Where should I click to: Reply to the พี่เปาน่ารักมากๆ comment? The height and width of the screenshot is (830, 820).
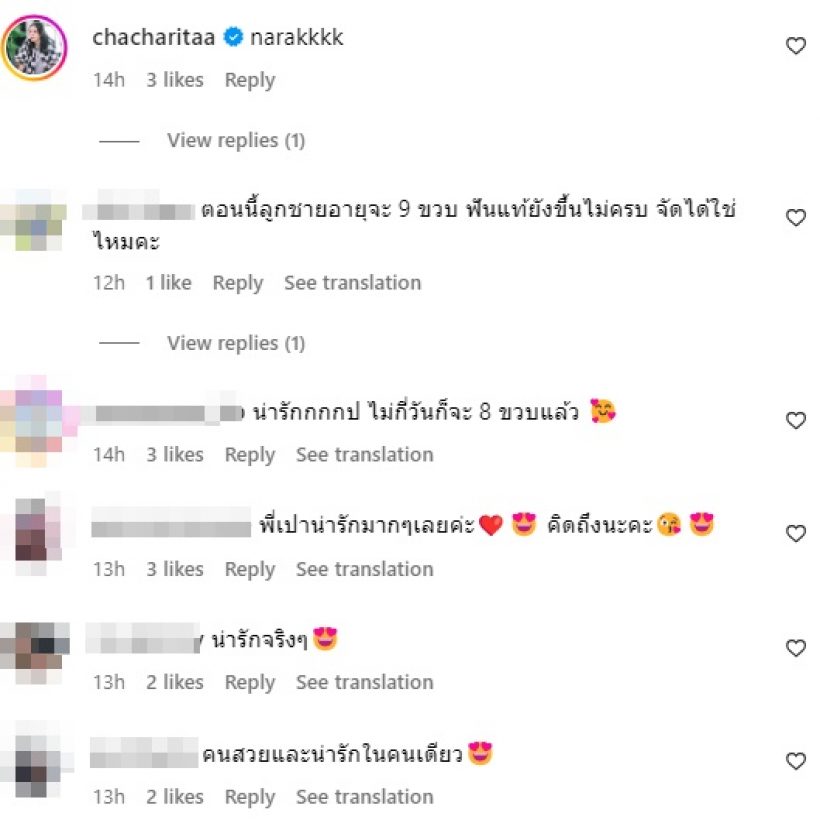pos(250,570)
